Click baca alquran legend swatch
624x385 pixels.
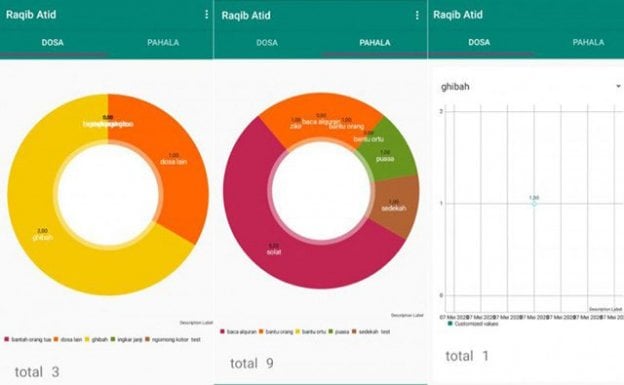click(x=222, y=332)
